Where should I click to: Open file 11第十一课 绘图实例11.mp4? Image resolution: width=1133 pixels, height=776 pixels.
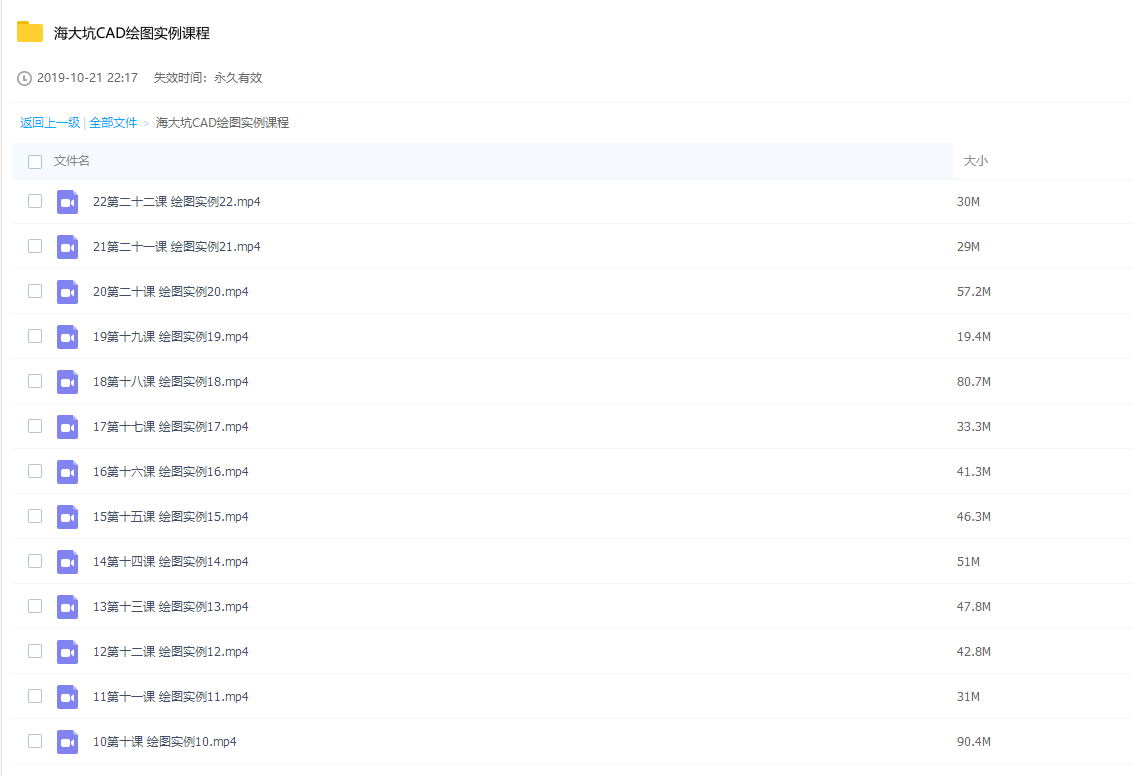tap(171, 697)
